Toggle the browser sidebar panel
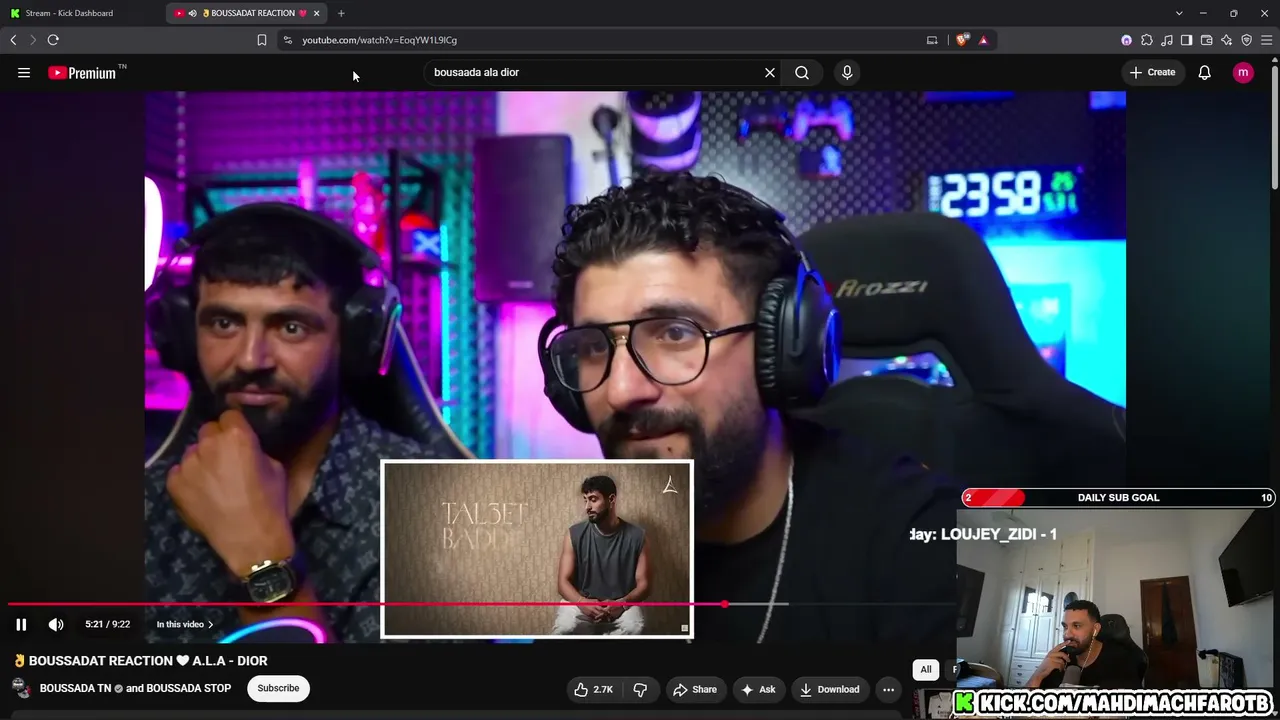 [x=1186, y=40]
